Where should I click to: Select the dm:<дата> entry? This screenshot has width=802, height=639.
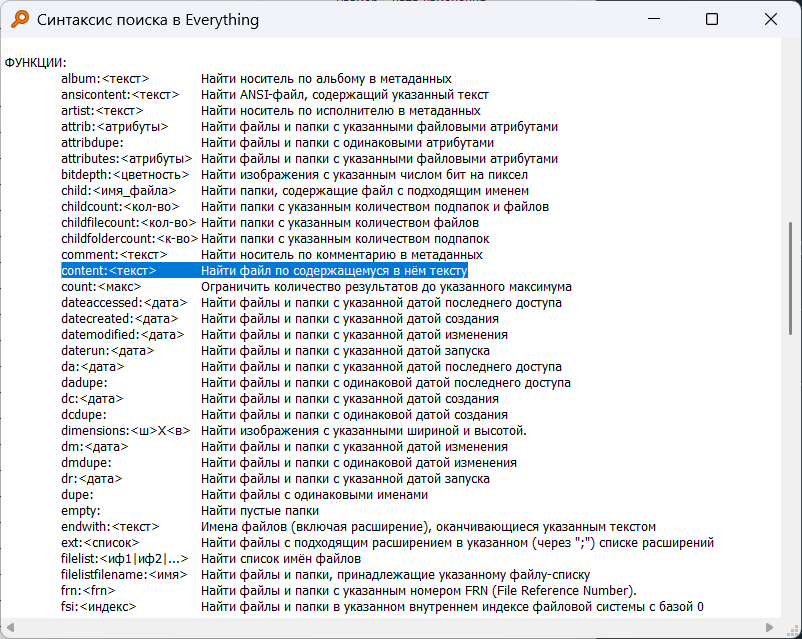(x=95, y=447)
